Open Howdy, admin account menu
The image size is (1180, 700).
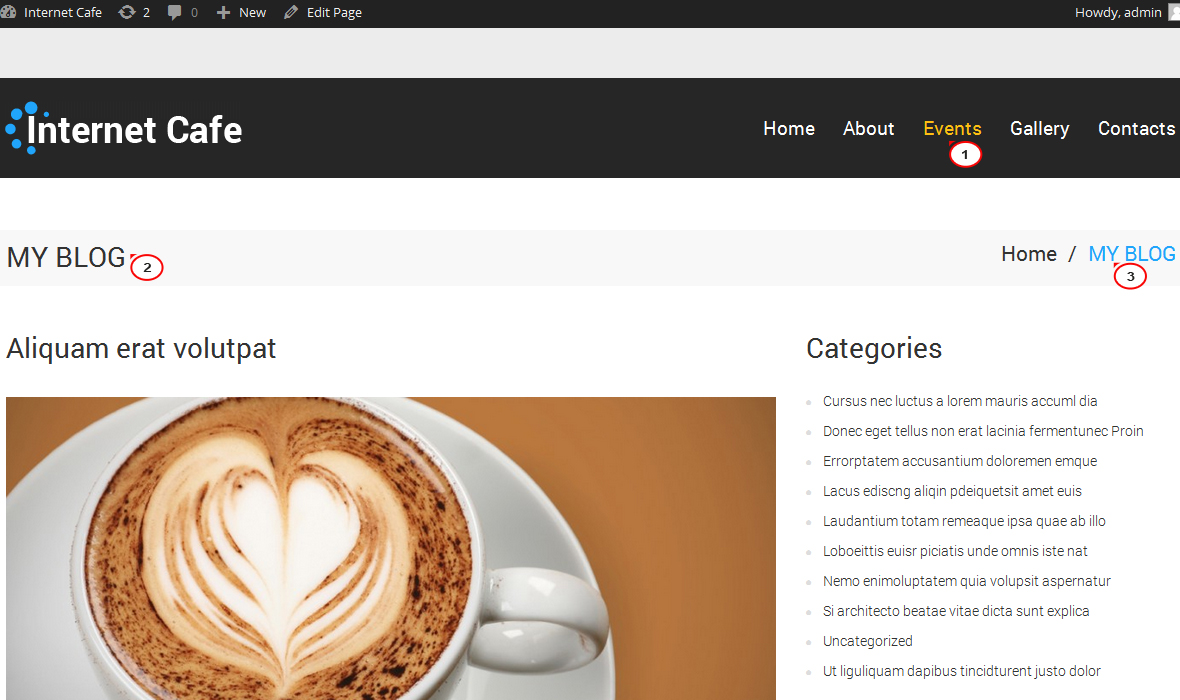click(x=1125, y=12)
